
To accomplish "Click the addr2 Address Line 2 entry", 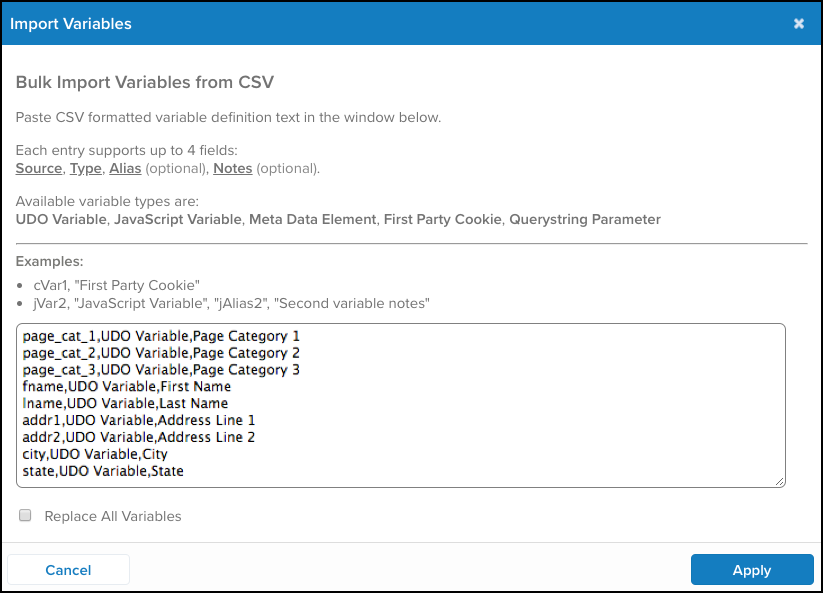I will [x=138, y=438].
